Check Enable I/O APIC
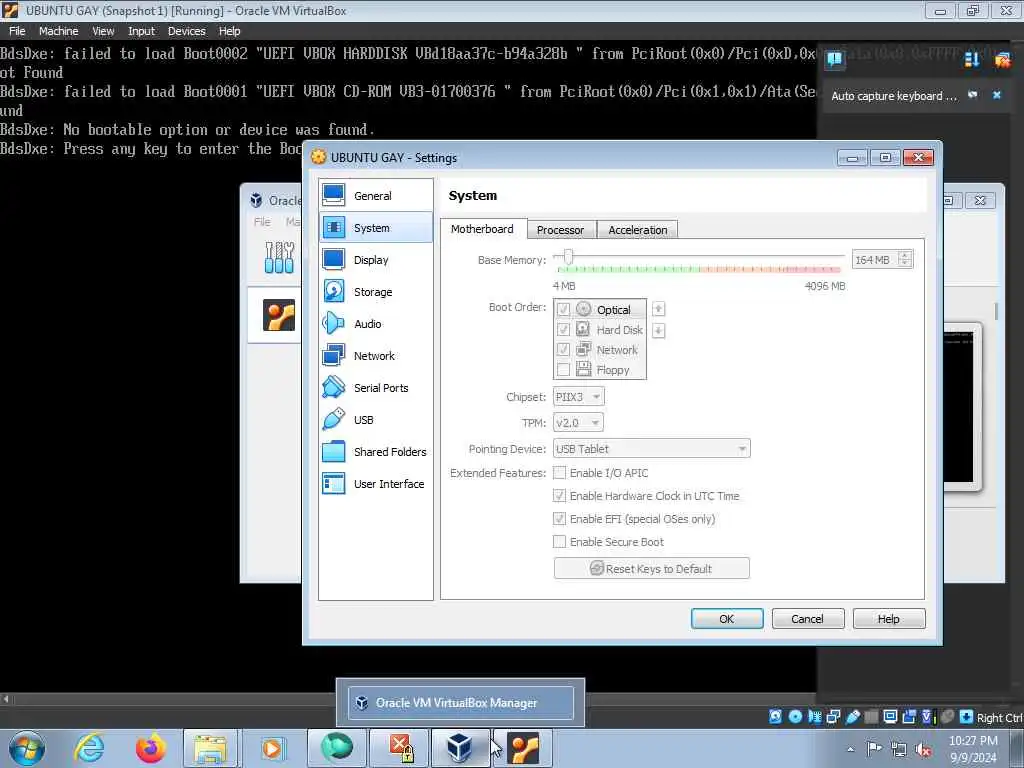Image resolution: width=1024 pixels, height=768 pixels. 559,472
